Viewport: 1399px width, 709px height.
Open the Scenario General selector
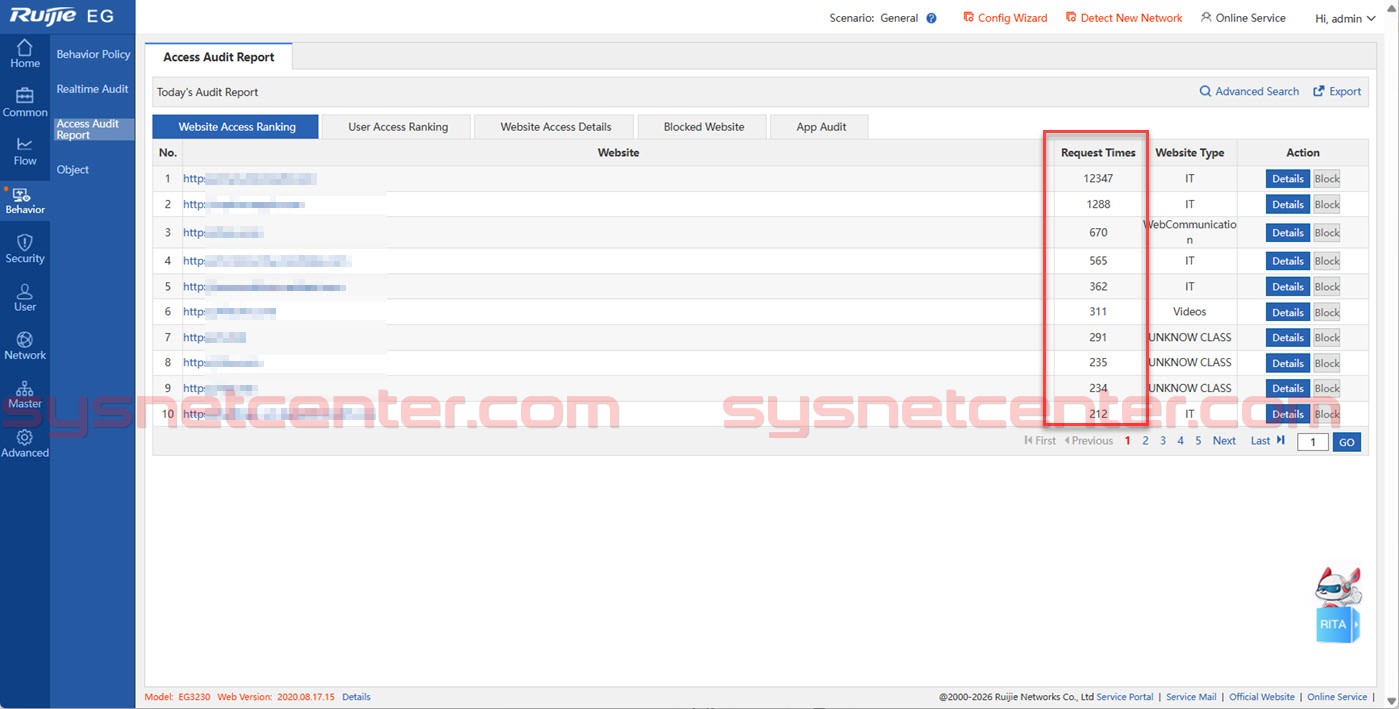click(x=898, y=17)
